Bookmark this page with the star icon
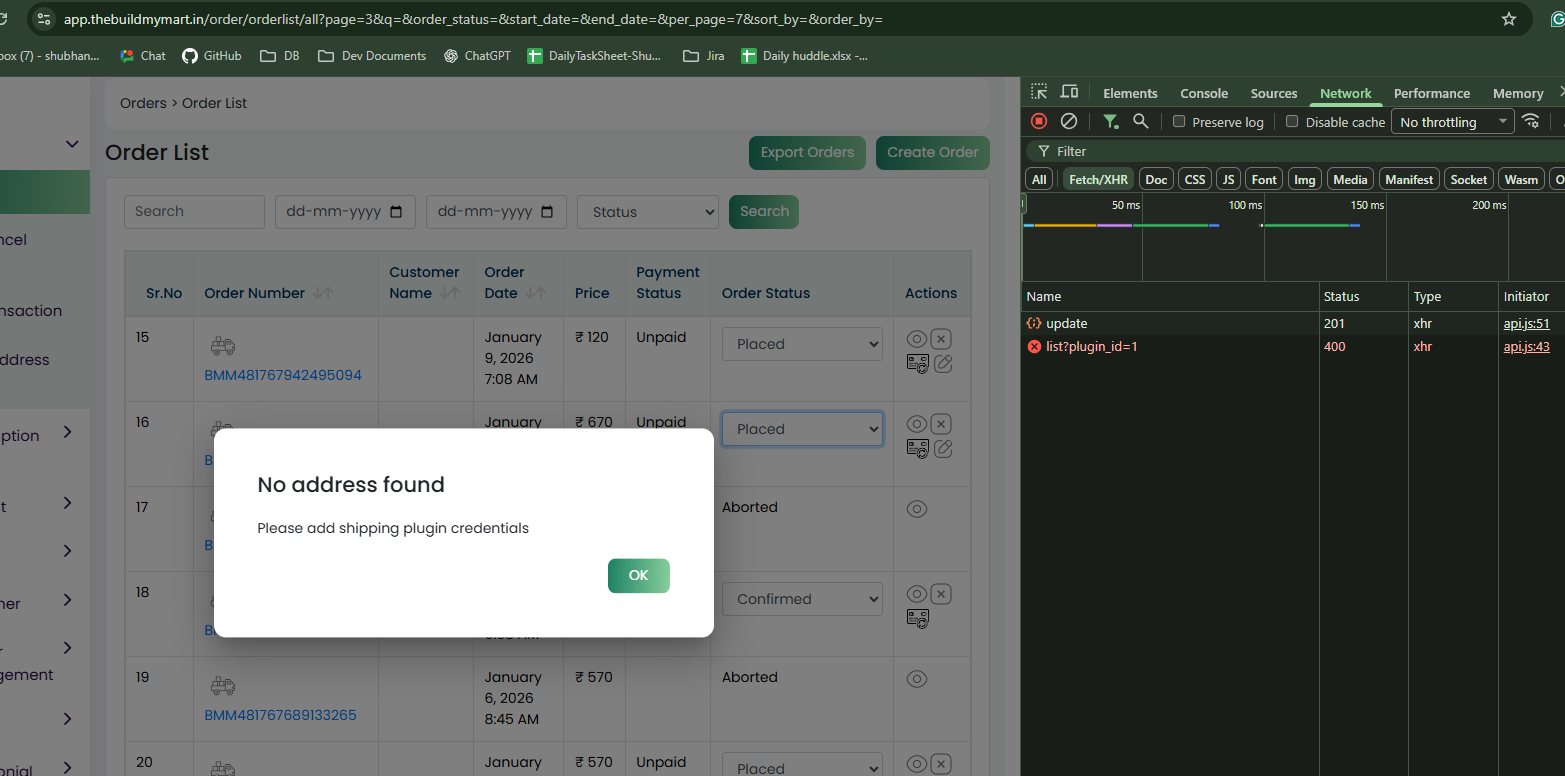This screenshot has height=776, width=1565. [x=1509, y=19]
